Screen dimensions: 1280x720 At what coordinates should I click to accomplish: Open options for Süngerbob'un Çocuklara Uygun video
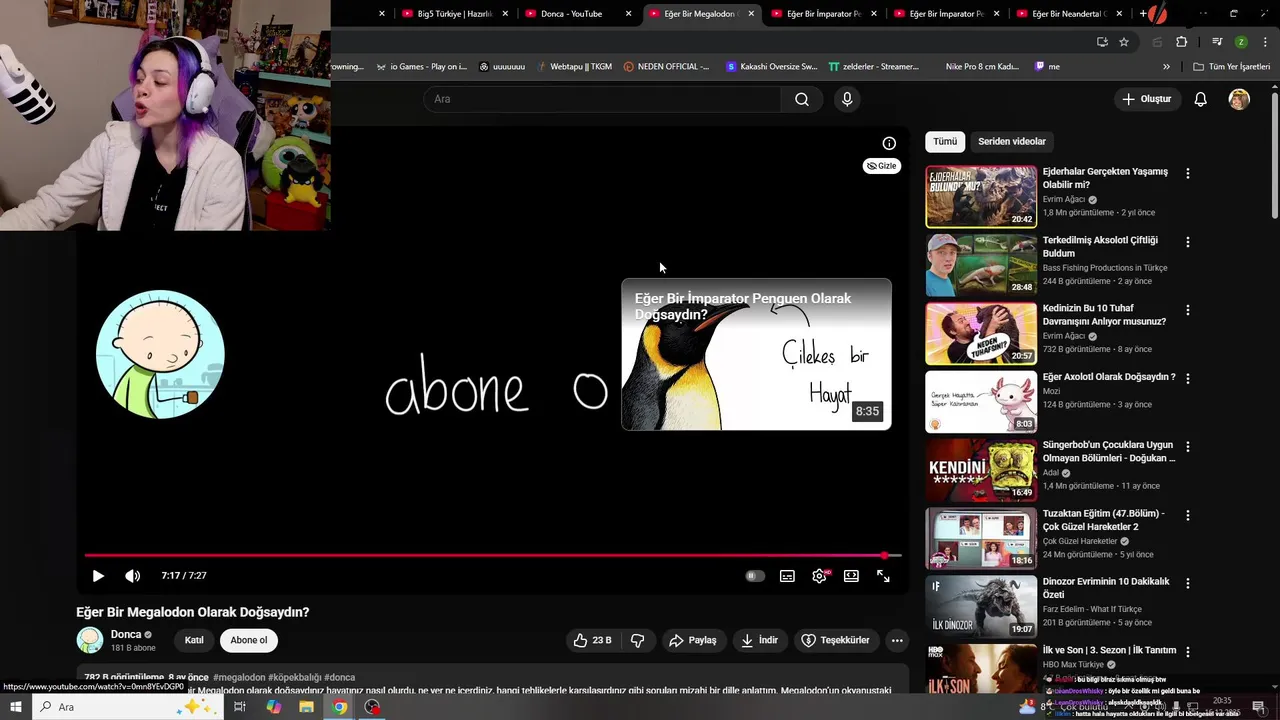coord(1187,447)
